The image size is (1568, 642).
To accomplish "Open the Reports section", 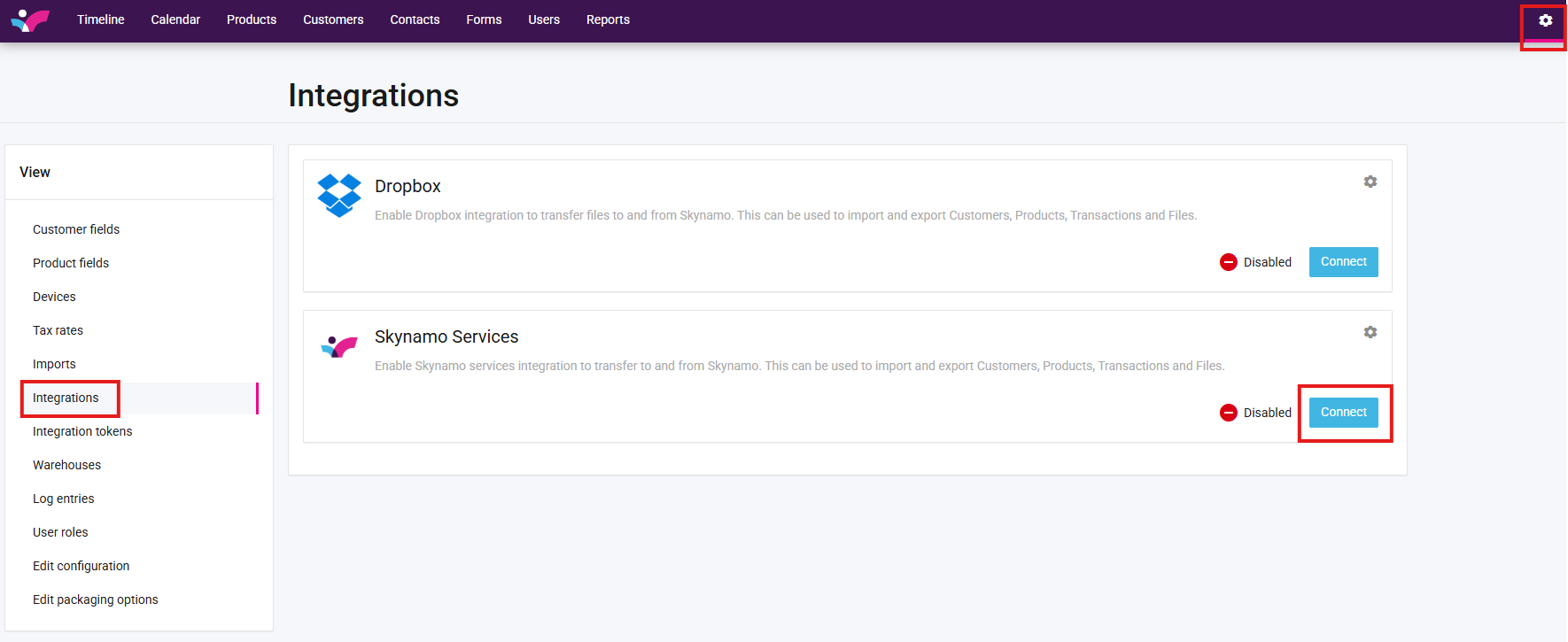I will click(608, 19).
